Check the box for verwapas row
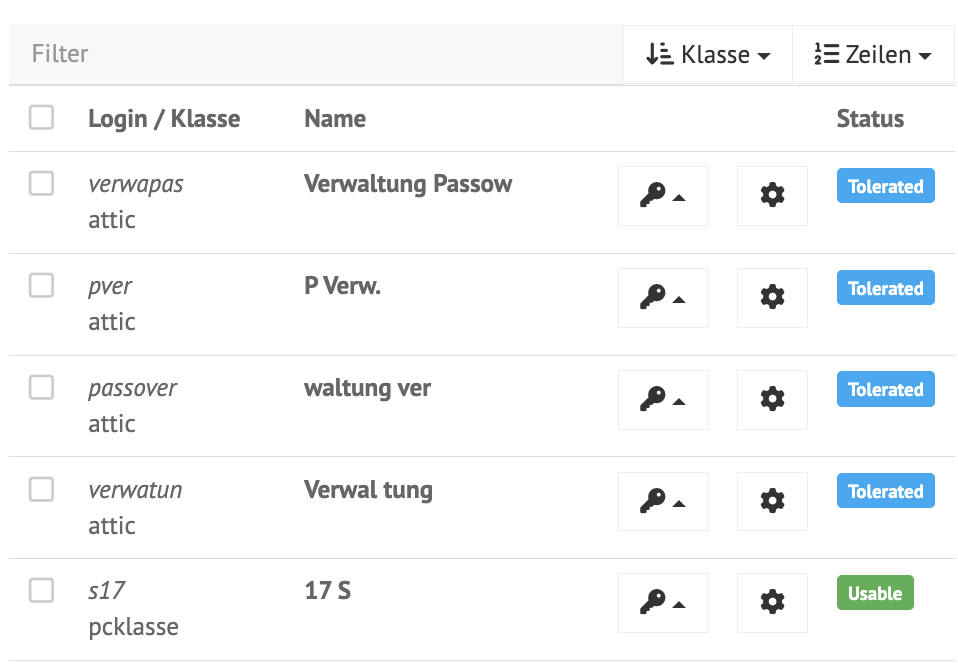958x672 pixels. [x=41, y=184]
